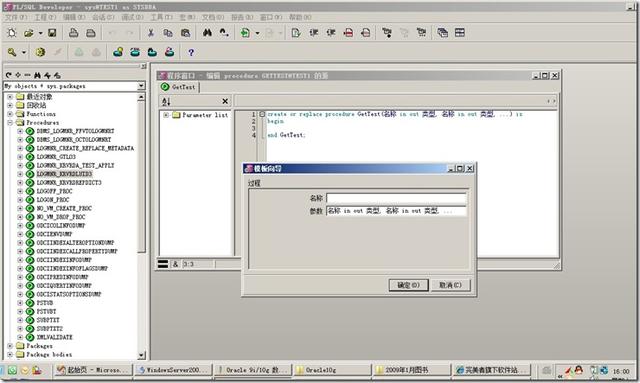
Task: Switch to the GetTest tab
Action: (179, 87)
